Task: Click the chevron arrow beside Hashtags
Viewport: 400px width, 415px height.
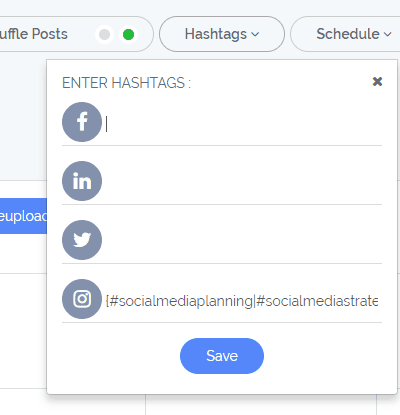Action: tap(255, 34)
